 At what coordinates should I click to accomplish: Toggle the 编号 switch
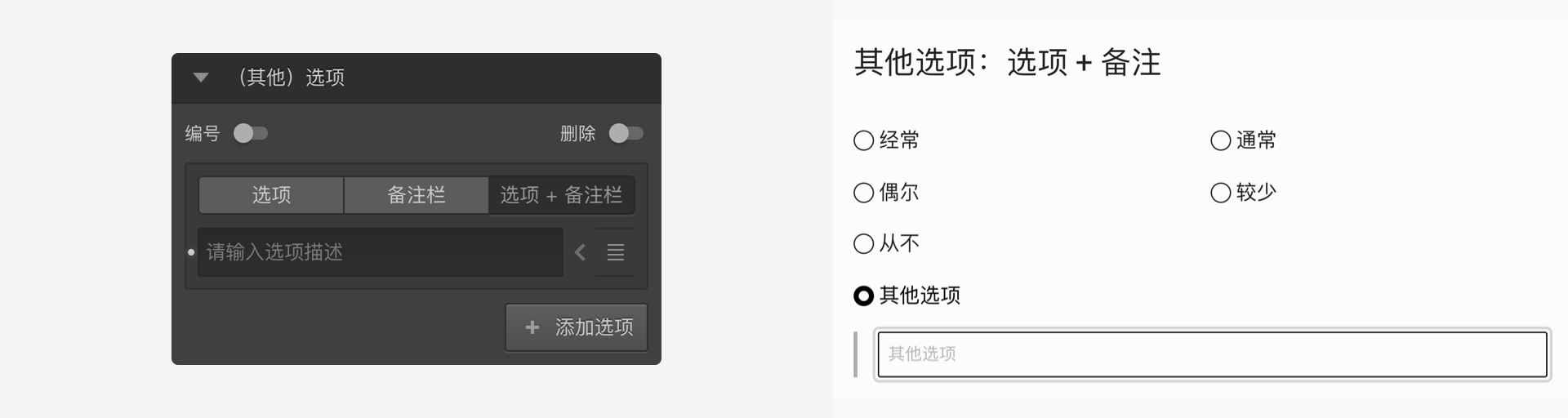pos(251,133)
